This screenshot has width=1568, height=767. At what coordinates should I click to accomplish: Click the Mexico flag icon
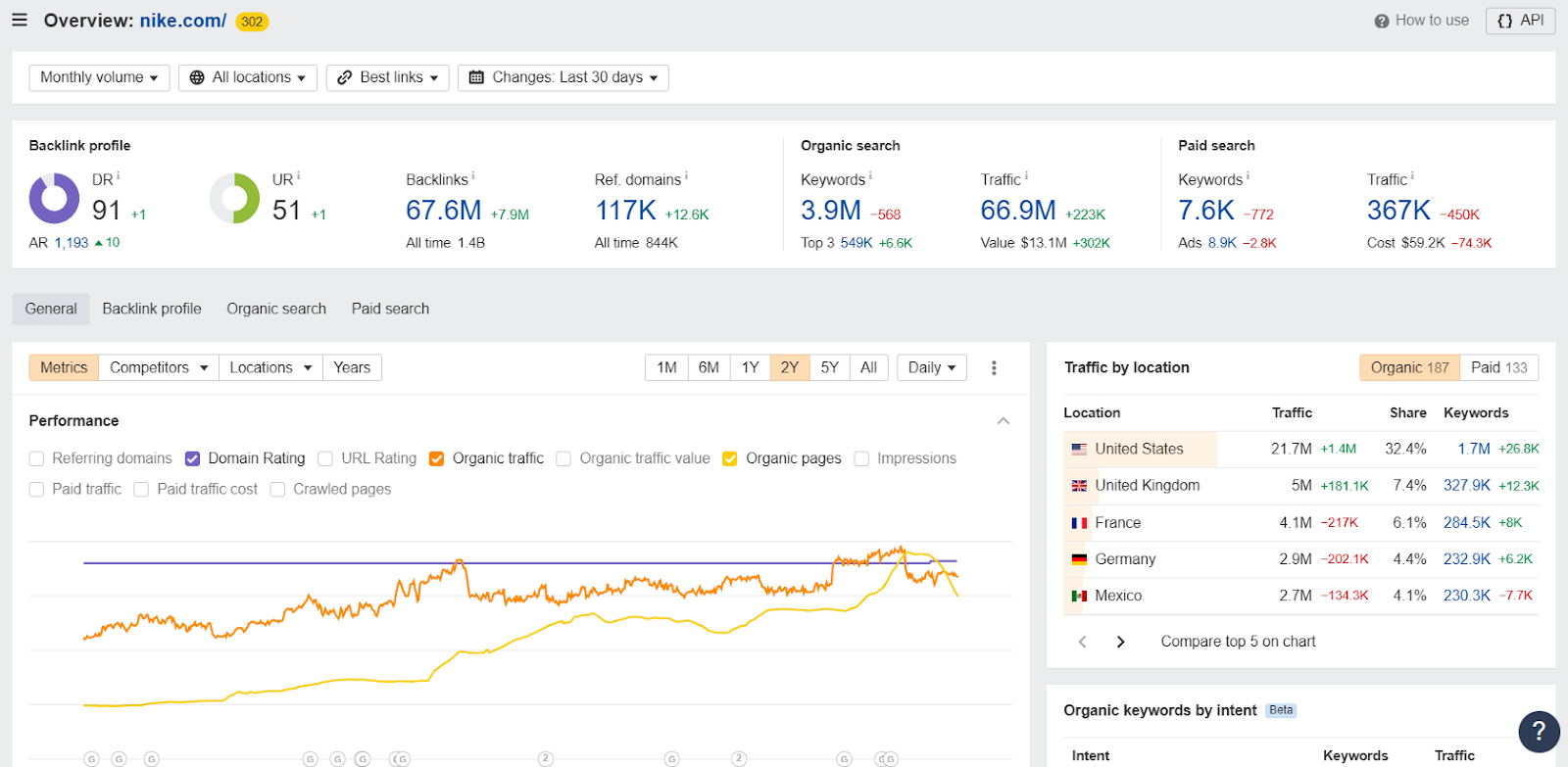(1079, 596)
